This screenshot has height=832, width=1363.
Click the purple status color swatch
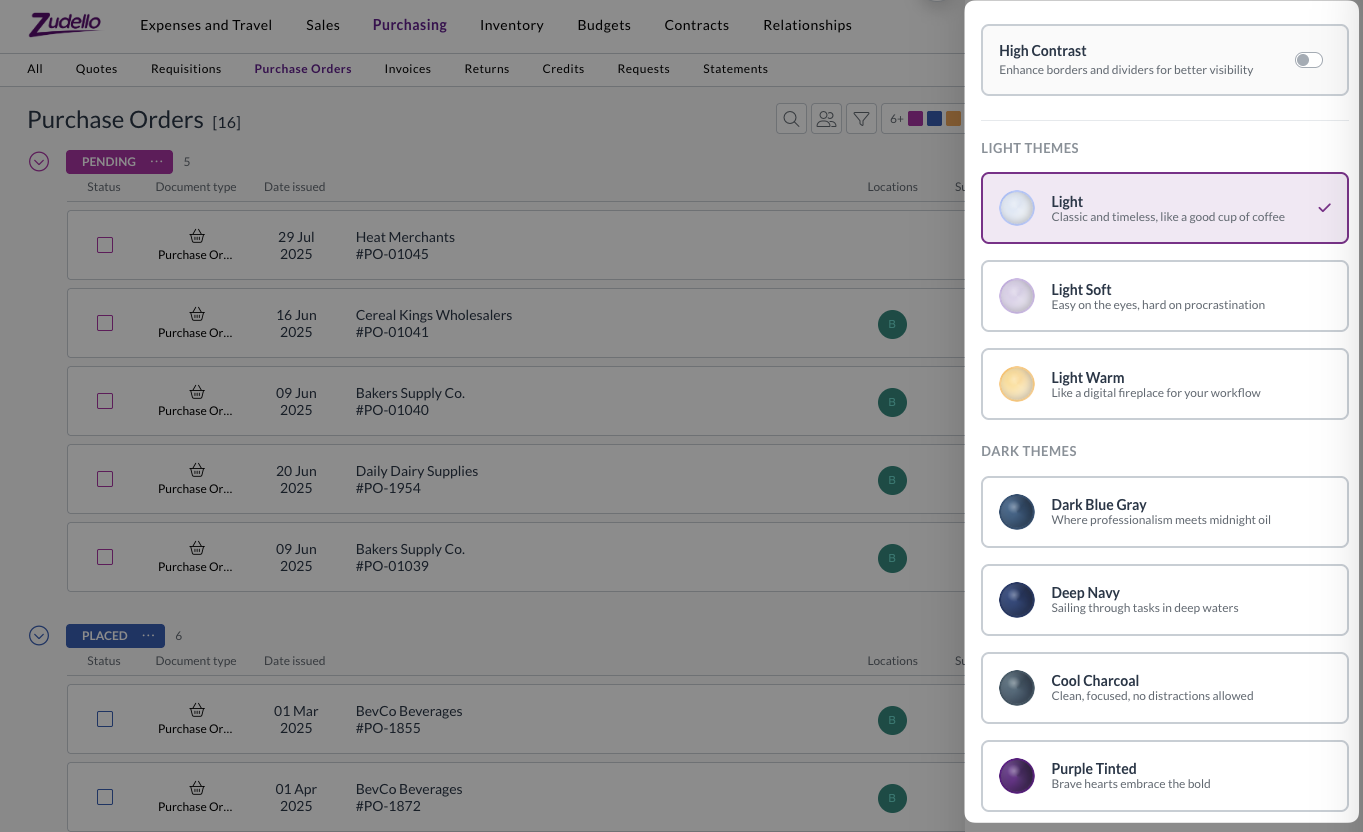pos(915,119)
